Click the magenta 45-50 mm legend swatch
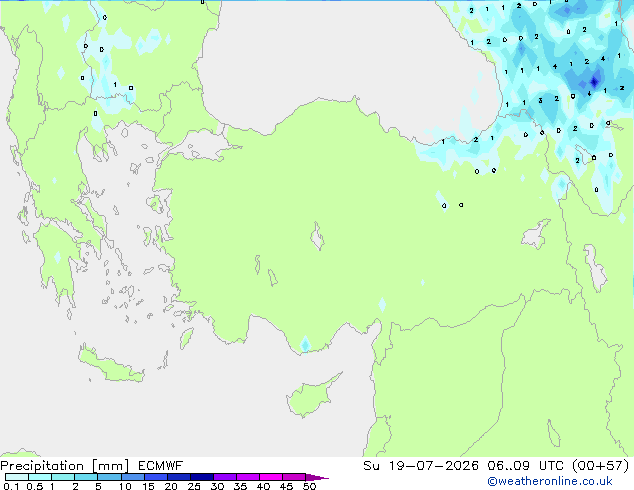Image resolution: width=634 pixels, height=490 pixels. tap(294, 477)
